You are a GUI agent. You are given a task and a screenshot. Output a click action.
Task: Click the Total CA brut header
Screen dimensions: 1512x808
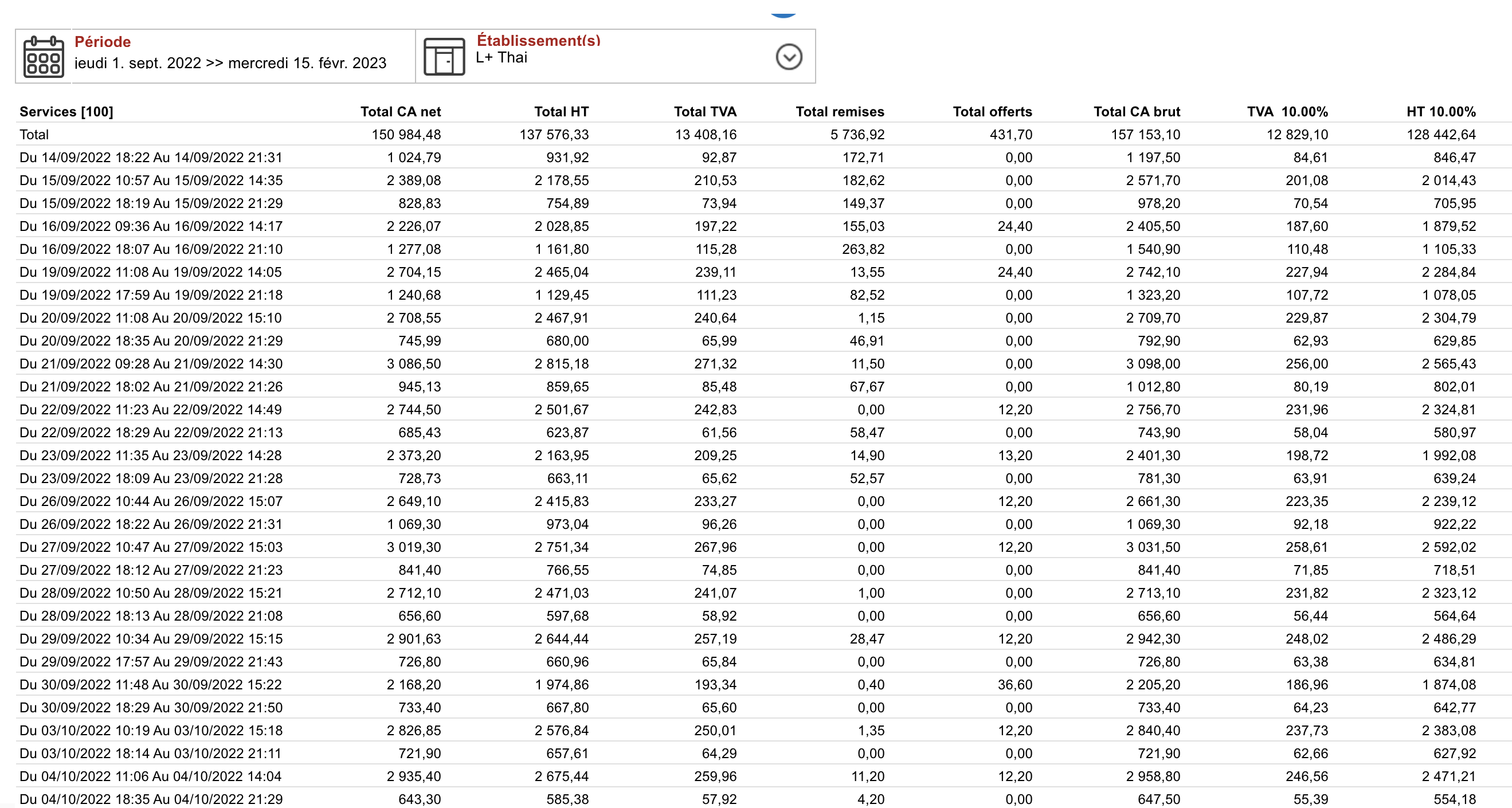1137,112
